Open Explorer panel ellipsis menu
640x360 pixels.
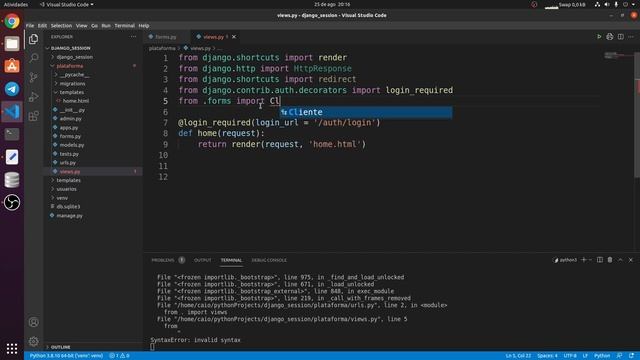[133, 37]
